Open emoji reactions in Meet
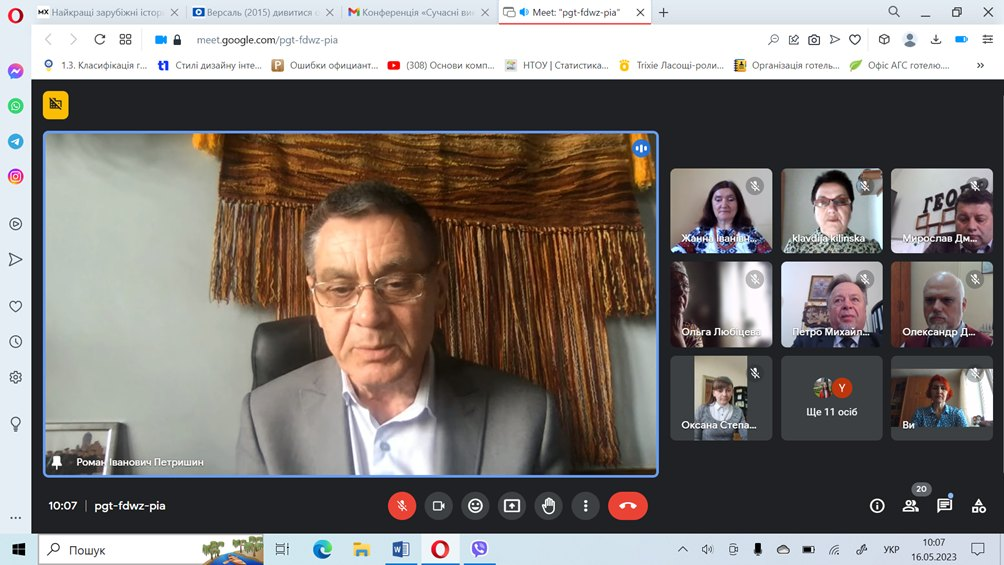The image size is (1004, 565). pyautogui.click(x=475, y=506)
